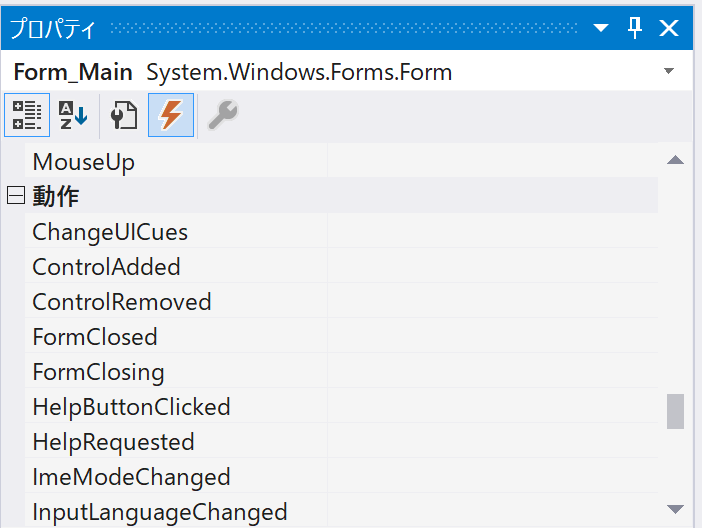Open Property Pages wrench icon
The height and width of the screenshot is (528, 702).
coord(221,116)
